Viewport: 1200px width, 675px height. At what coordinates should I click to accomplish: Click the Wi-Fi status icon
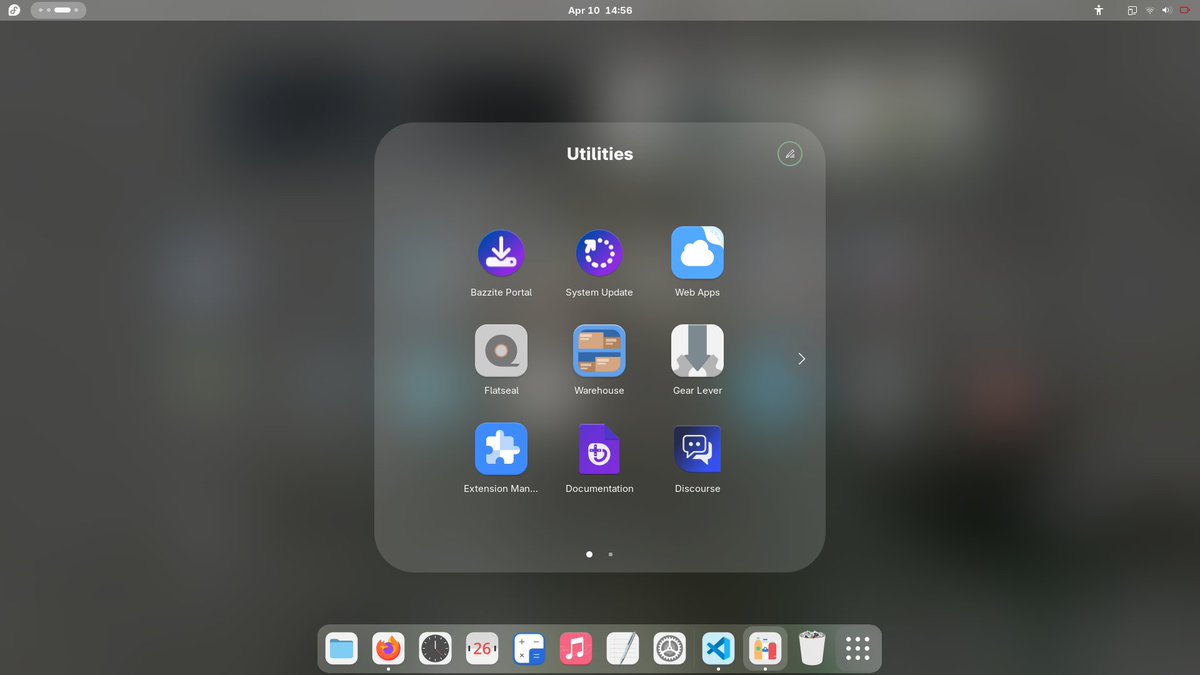(1150, 10)
